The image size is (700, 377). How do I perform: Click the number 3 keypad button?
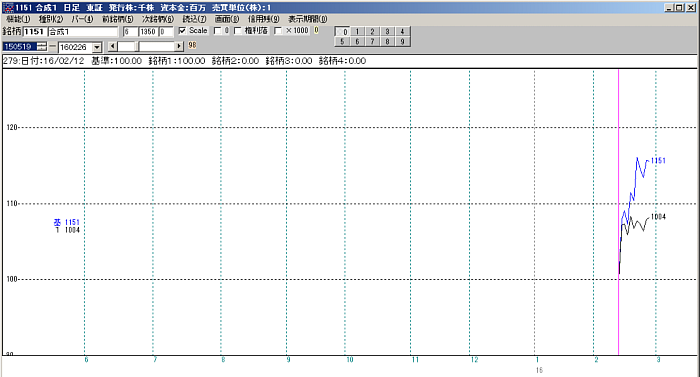tap(387, 32)
